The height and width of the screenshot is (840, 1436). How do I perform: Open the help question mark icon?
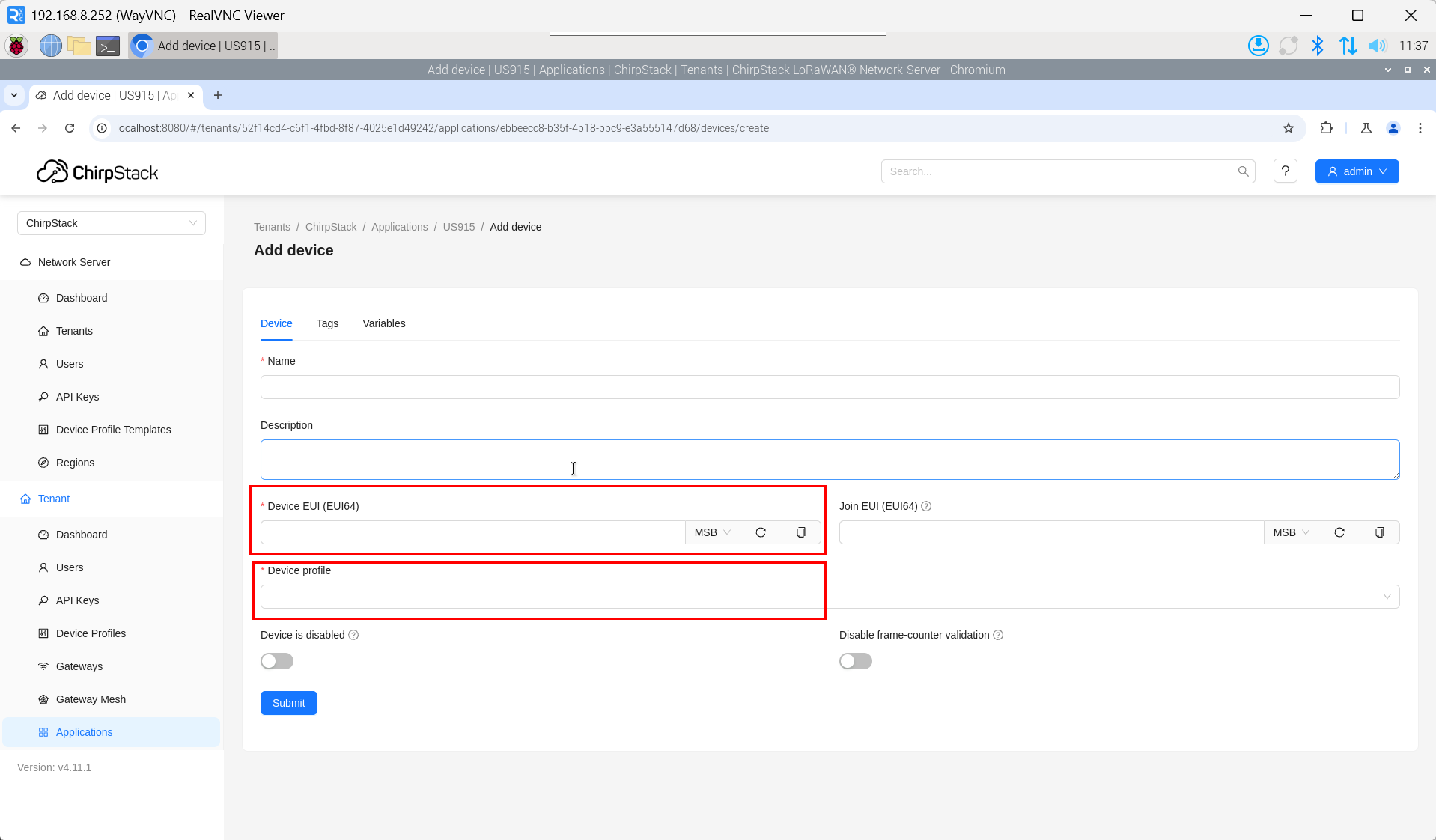pos(1286,171)
